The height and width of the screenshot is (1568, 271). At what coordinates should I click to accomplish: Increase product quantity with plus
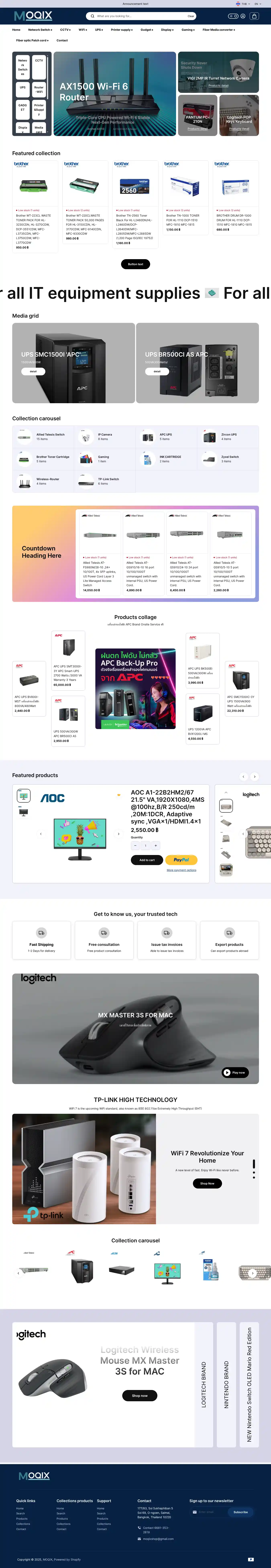point(156,846)
